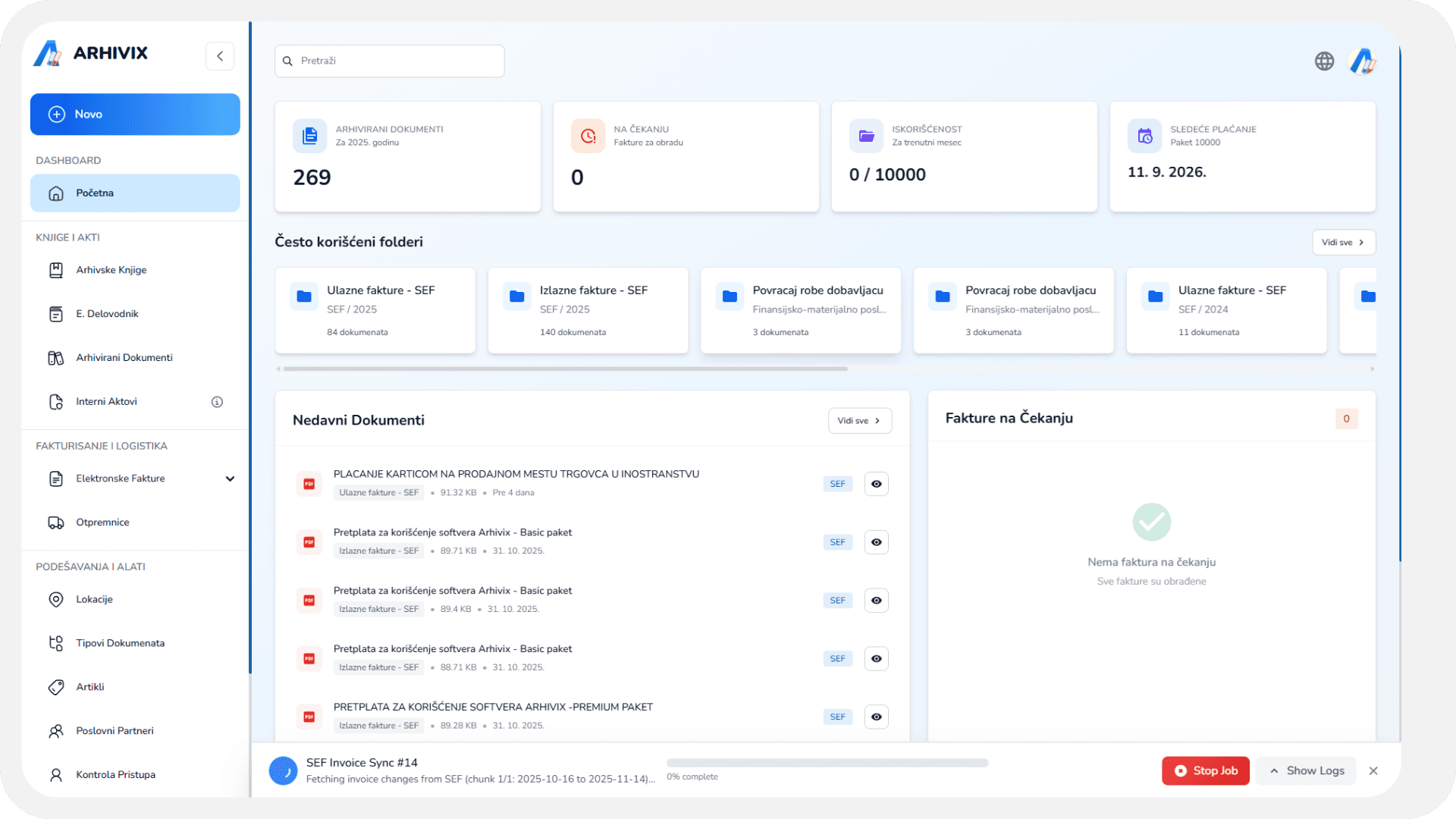
Task: Select the Artikli sidebar item
Action: pyautogui.click(x=89, y=686)
